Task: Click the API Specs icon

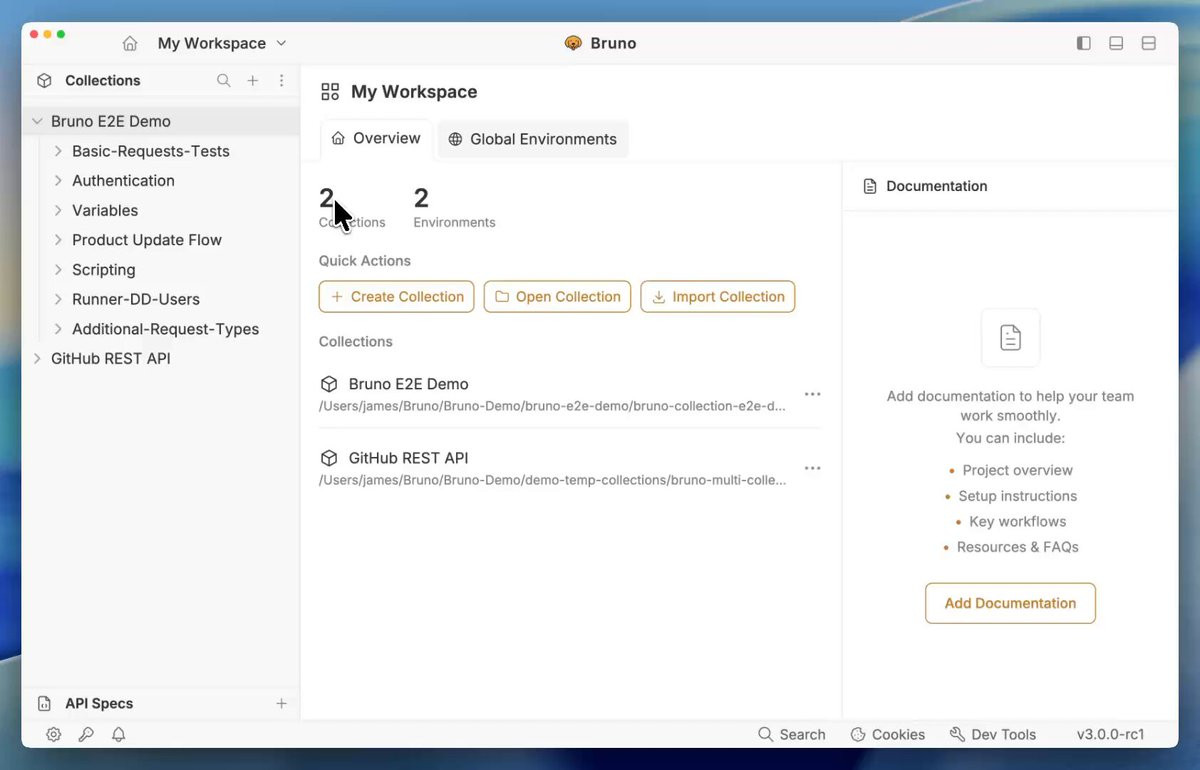Action: click(44, 704)
